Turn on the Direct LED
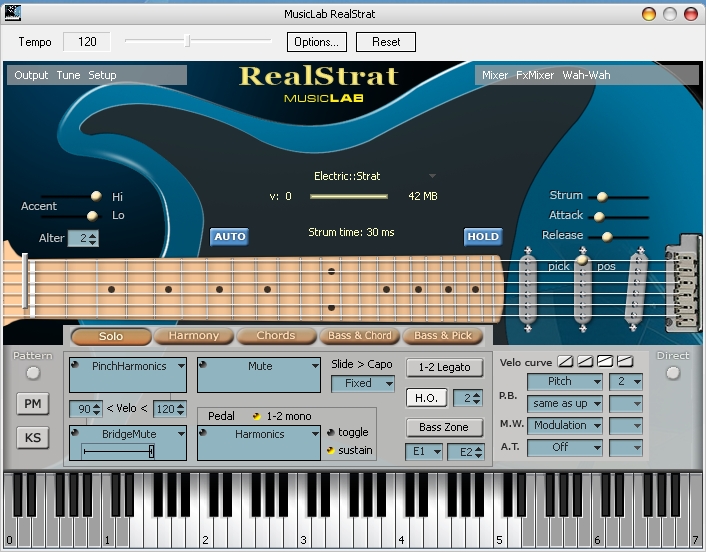The image size is (706, 552). point(673,373)
